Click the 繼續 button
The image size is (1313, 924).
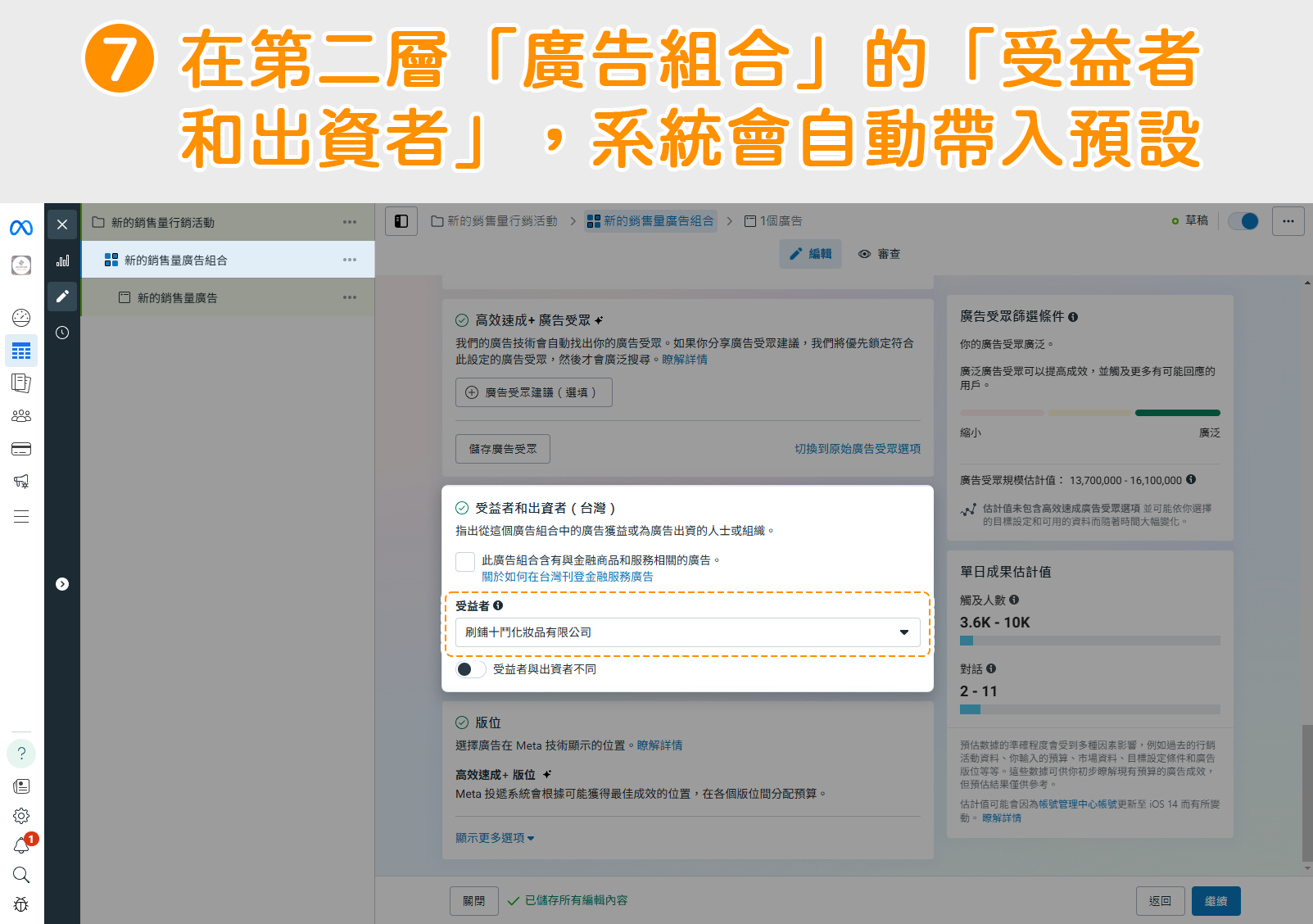click(1216, 901)
